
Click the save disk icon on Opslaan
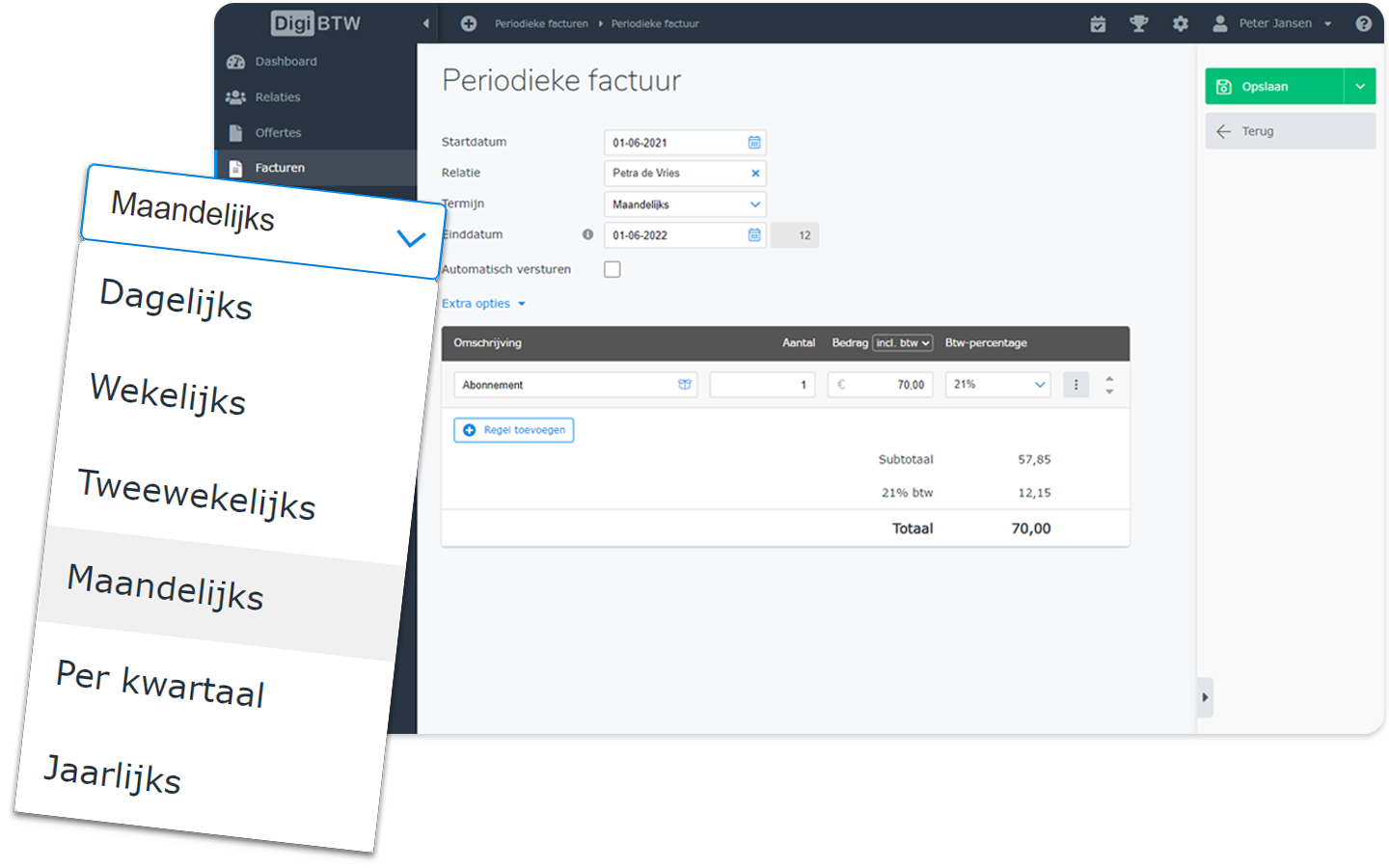pos(1224,87)
